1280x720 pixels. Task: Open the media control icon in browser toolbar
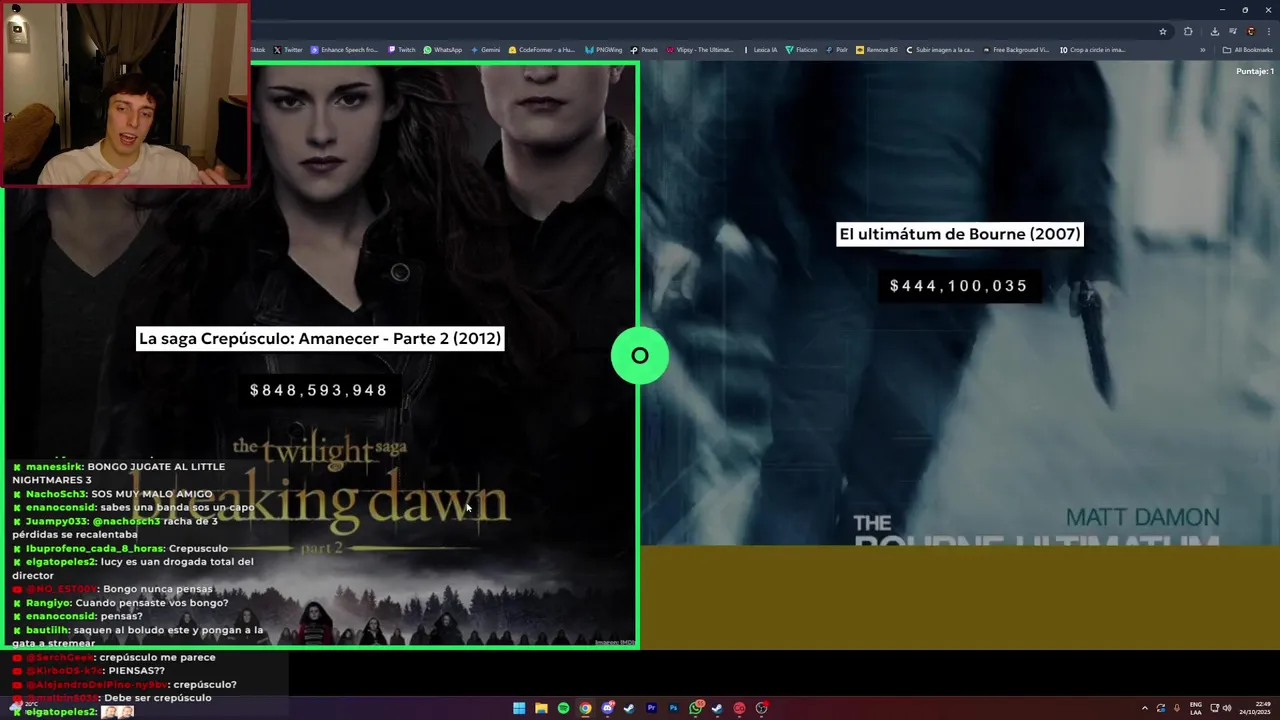coord(1232,31)
